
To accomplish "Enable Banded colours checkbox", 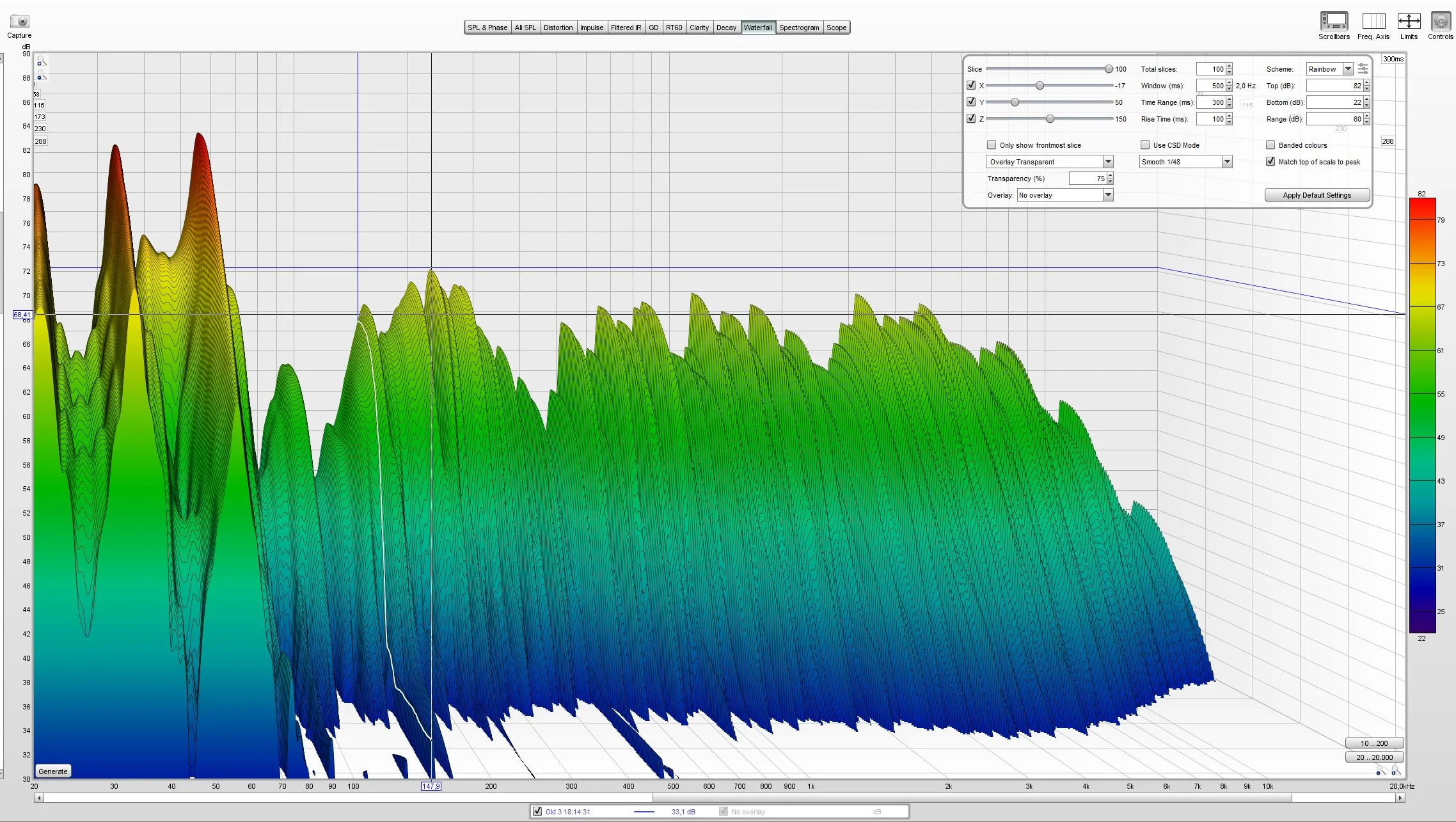I will tap(1270, 145).
